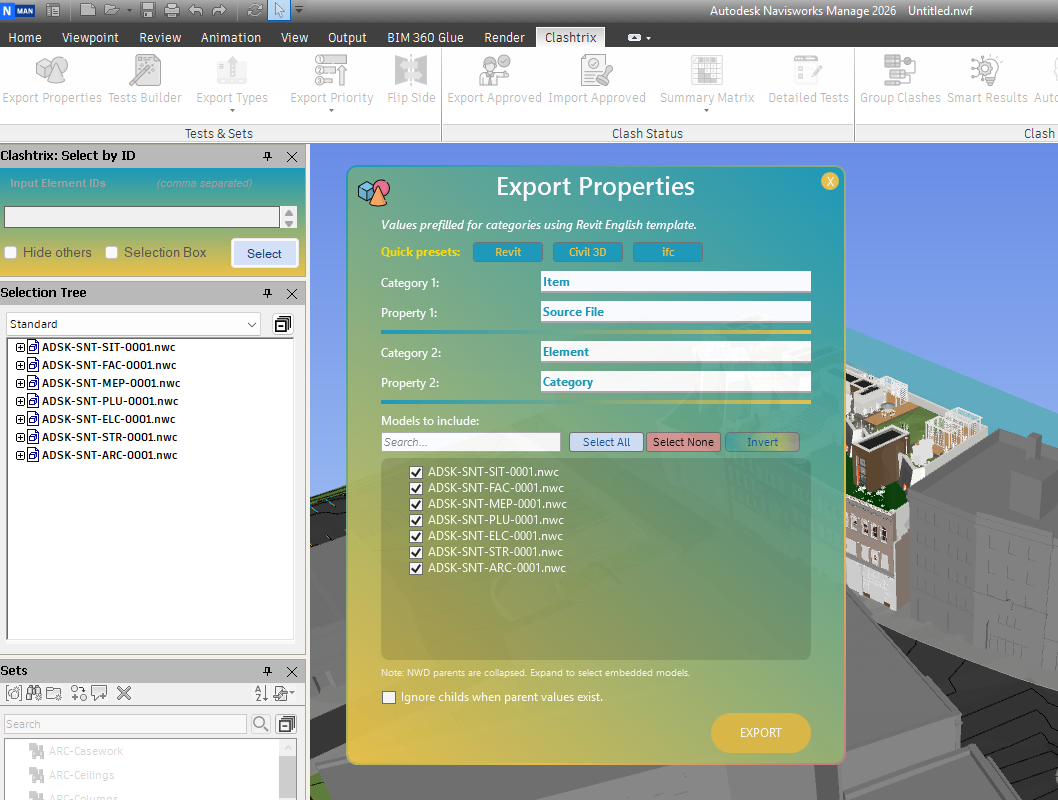Toggle the Hide others checkbox
Screen dimensions: 1058x800
[x=10, y=253]
